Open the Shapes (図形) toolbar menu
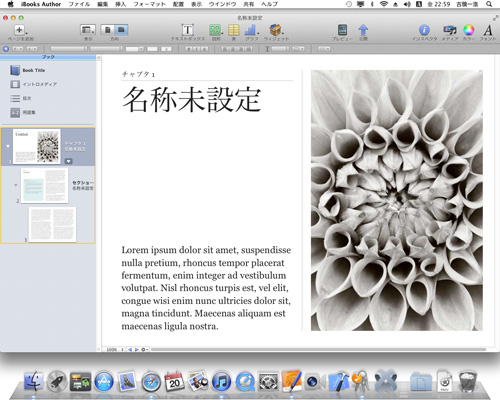The height and width of the screenshot is (400, 500). [x=216, y=30]
